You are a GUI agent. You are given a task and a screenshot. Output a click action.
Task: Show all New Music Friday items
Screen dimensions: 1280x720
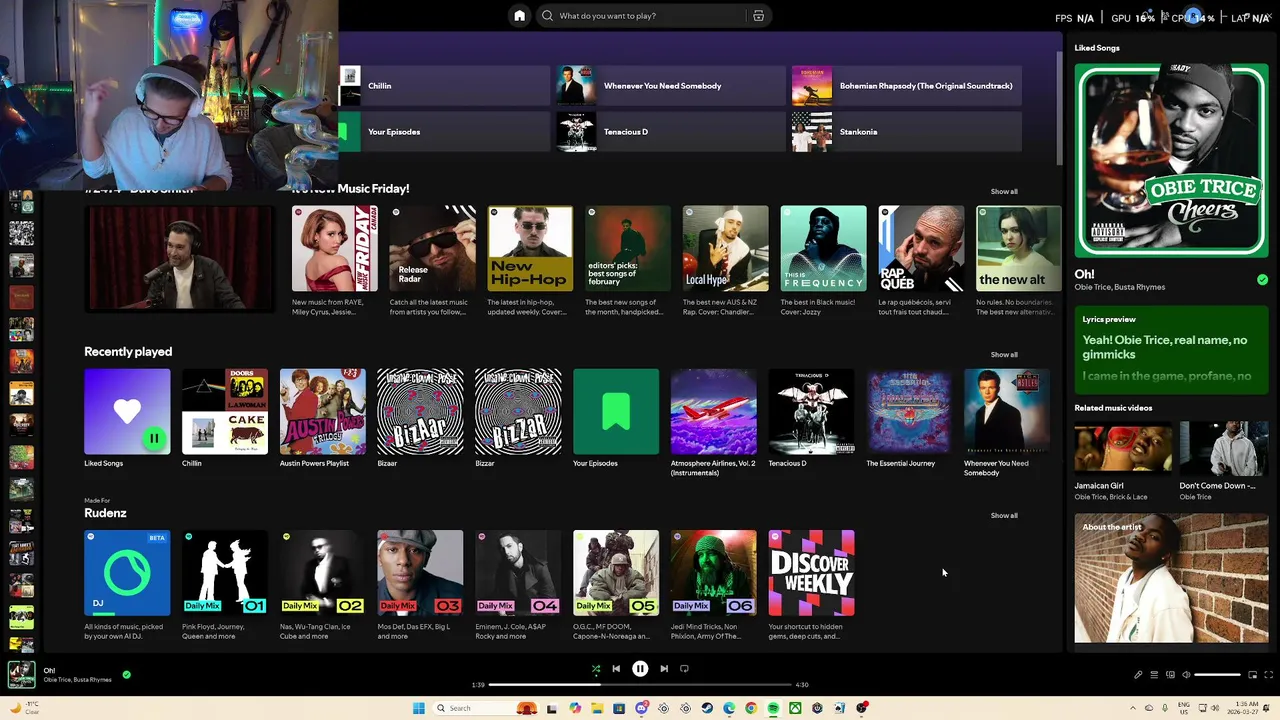point(1004,192)
